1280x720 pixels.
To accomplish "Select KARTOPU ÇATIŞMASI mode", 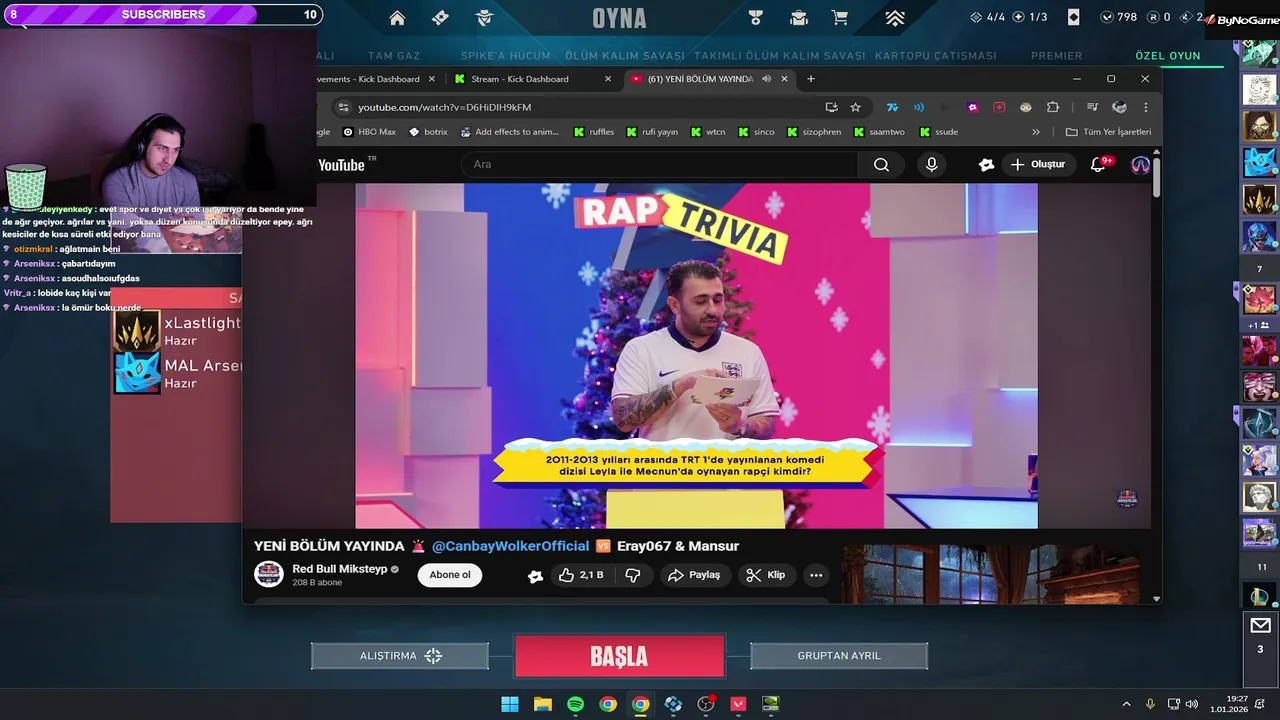I will 935,56.
